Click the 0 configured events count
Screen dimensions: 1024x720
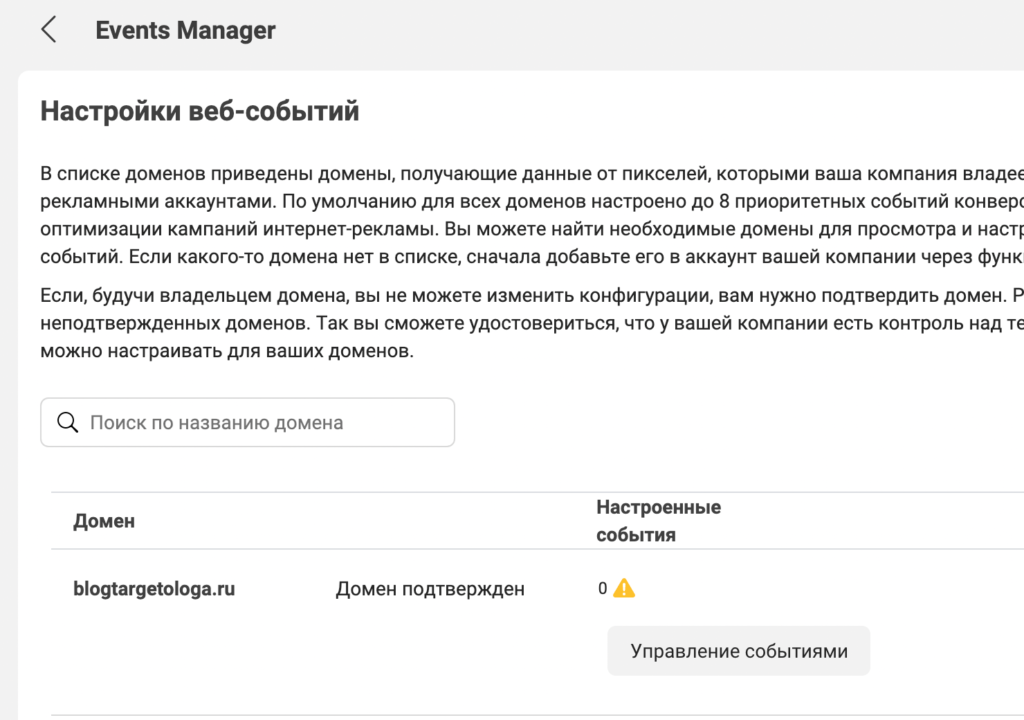coord(603,589)
